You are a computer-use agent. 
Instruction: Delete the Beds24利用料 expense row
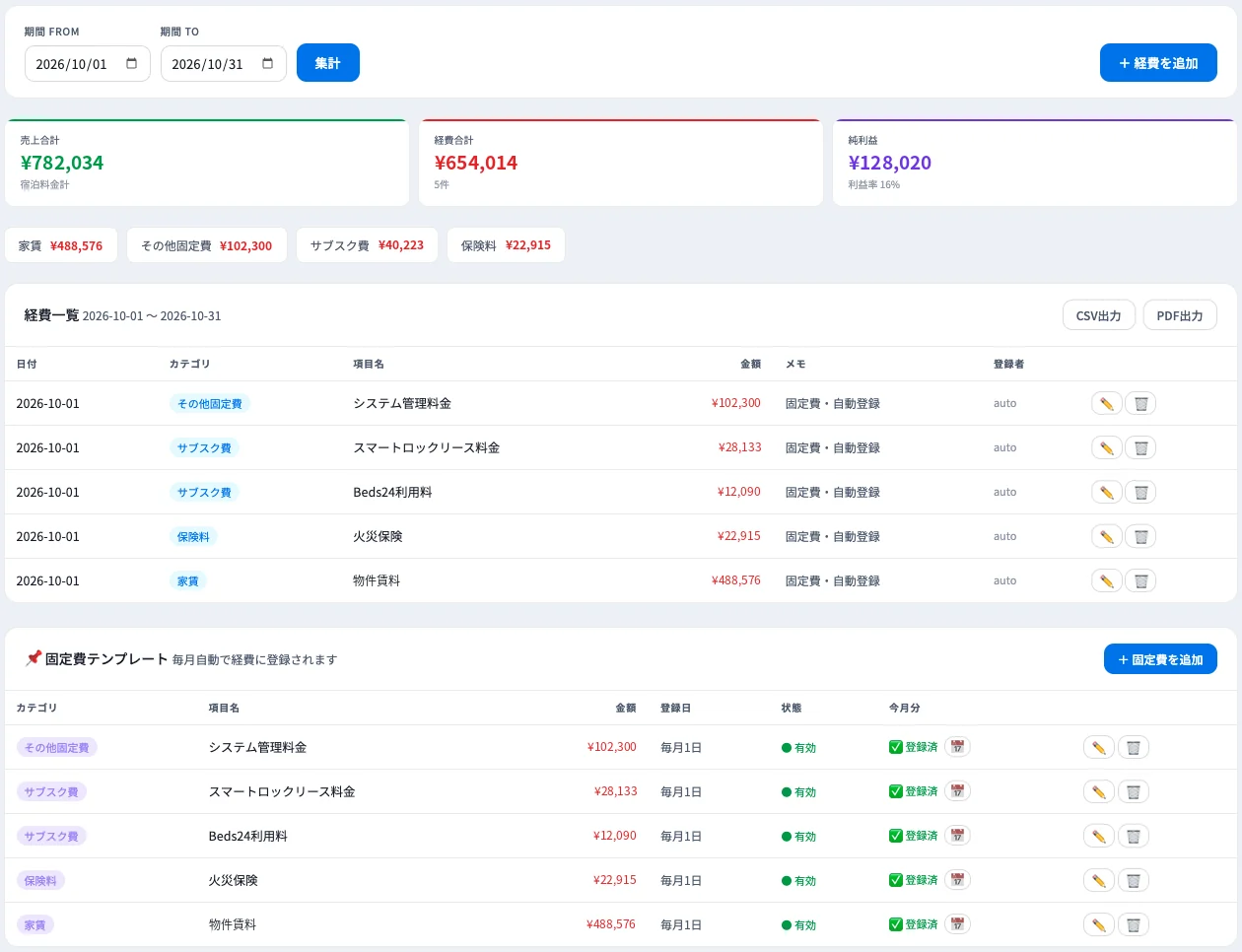1140,492
